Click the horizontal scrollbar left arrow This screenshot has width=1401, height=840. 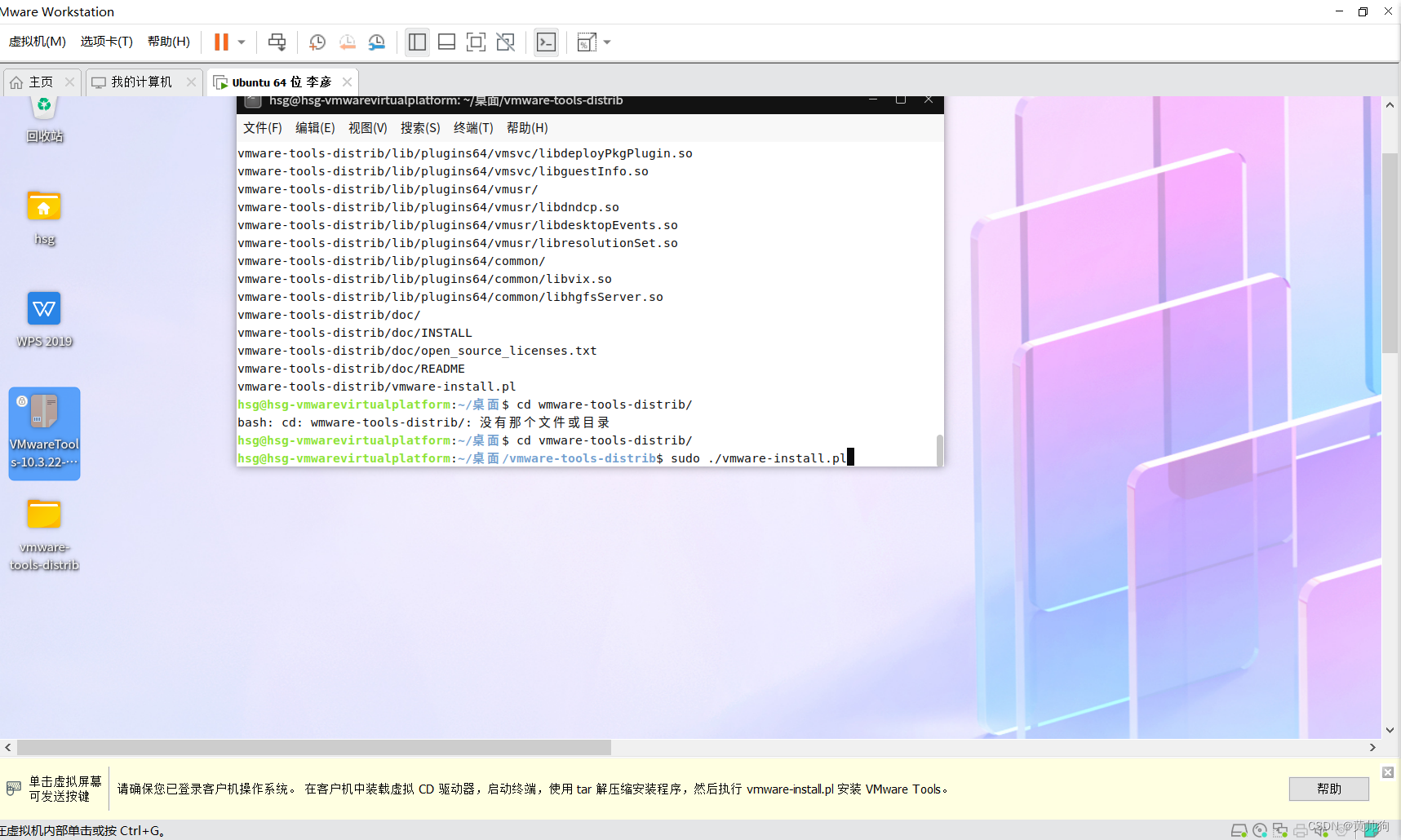pyautogui.click(x=8, y=747)
